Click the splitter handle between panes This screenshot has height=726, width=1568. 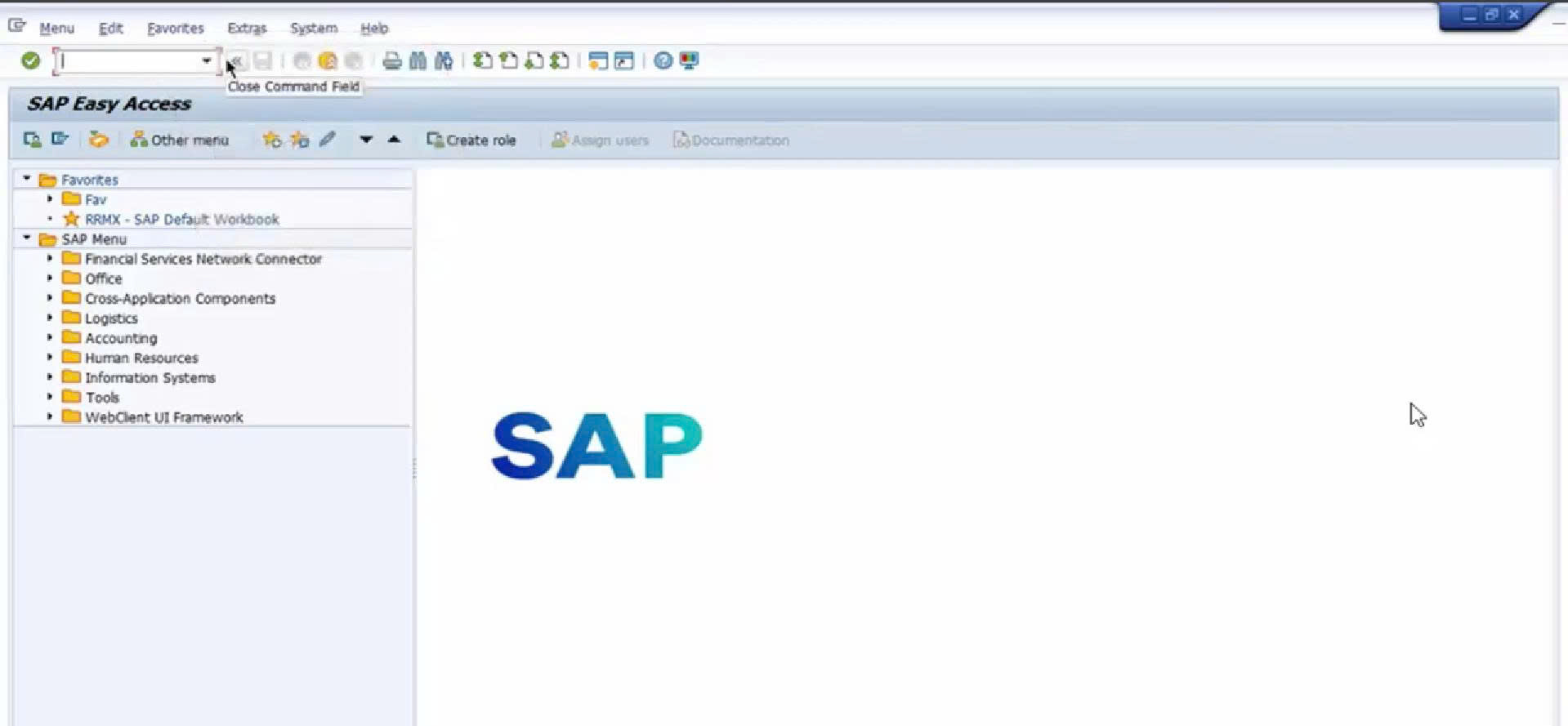pyautogui.click(x=414, y=468)
